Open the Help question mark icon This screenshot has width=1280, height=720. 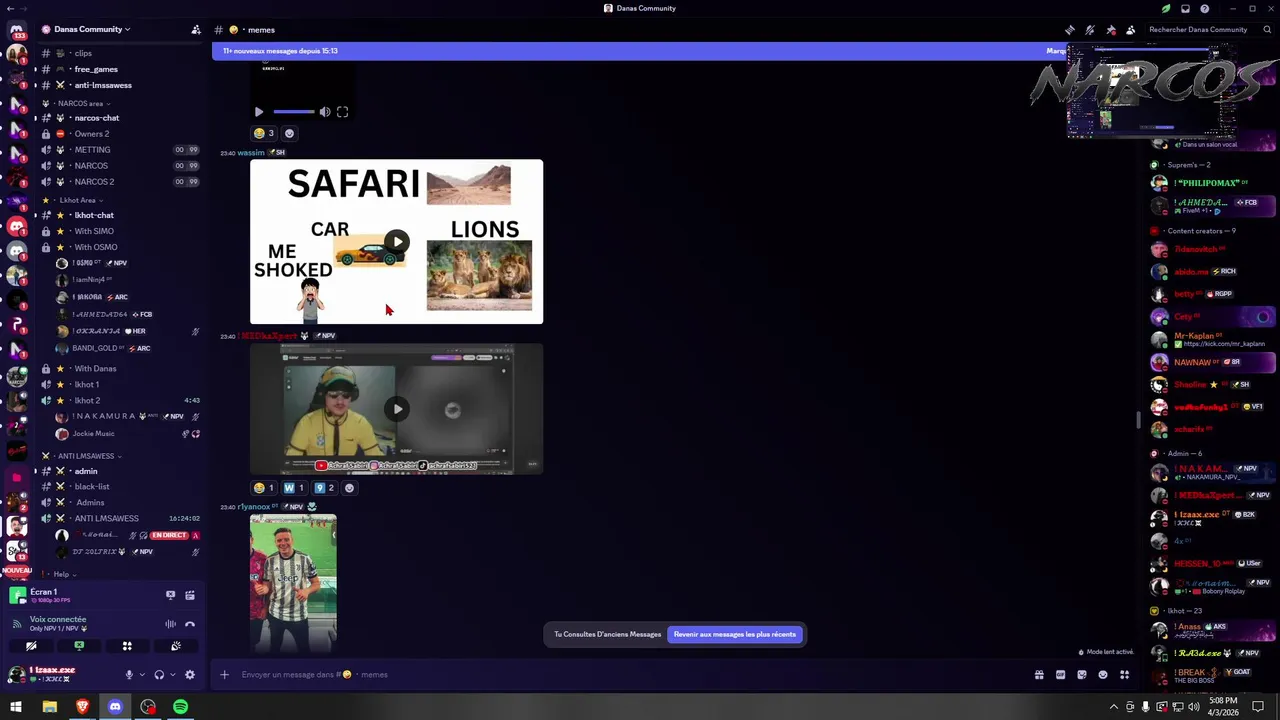tap(1205, 8)
